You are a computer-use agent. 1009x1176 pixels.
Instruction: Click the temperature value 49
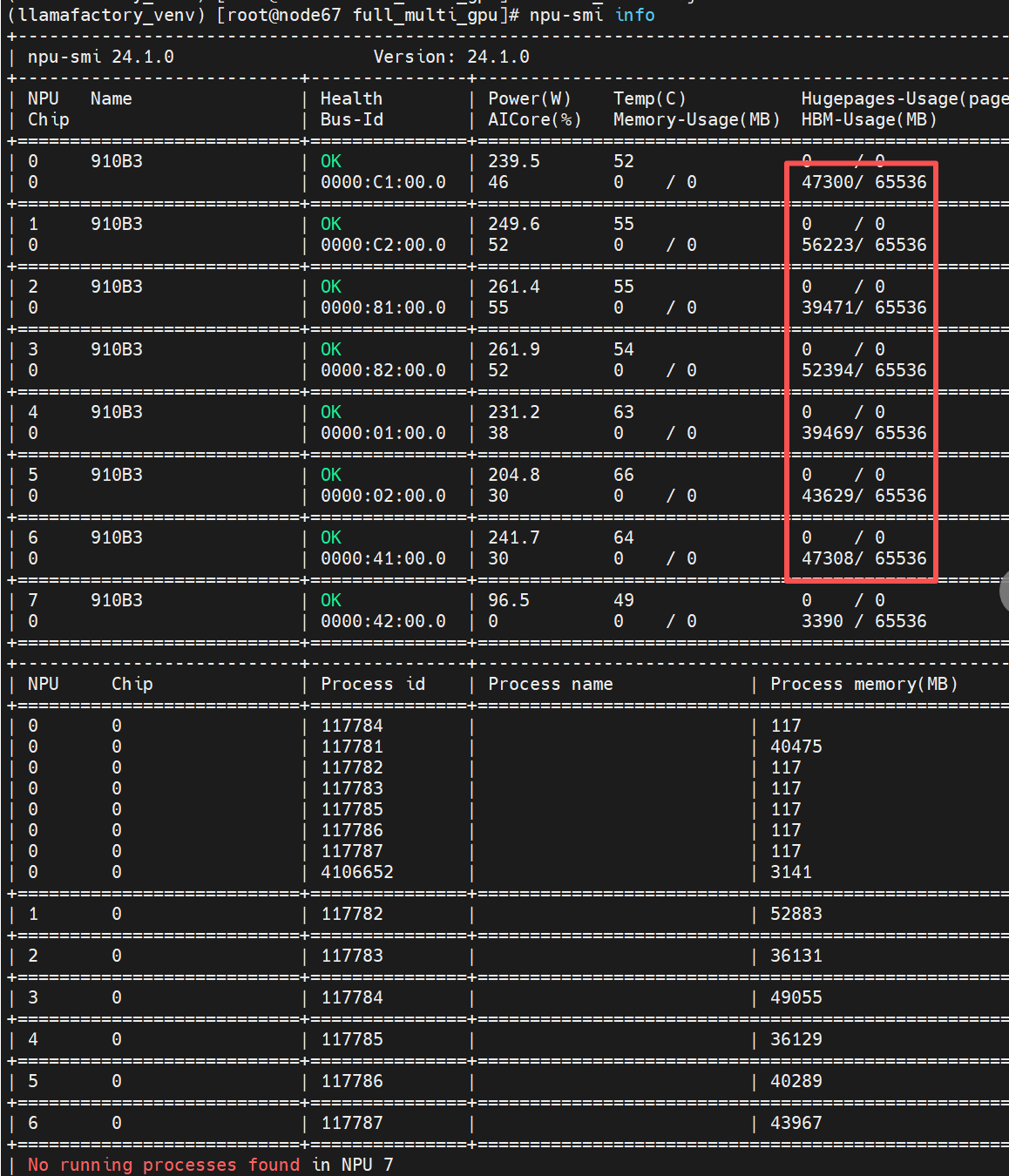tap(624, 600)
